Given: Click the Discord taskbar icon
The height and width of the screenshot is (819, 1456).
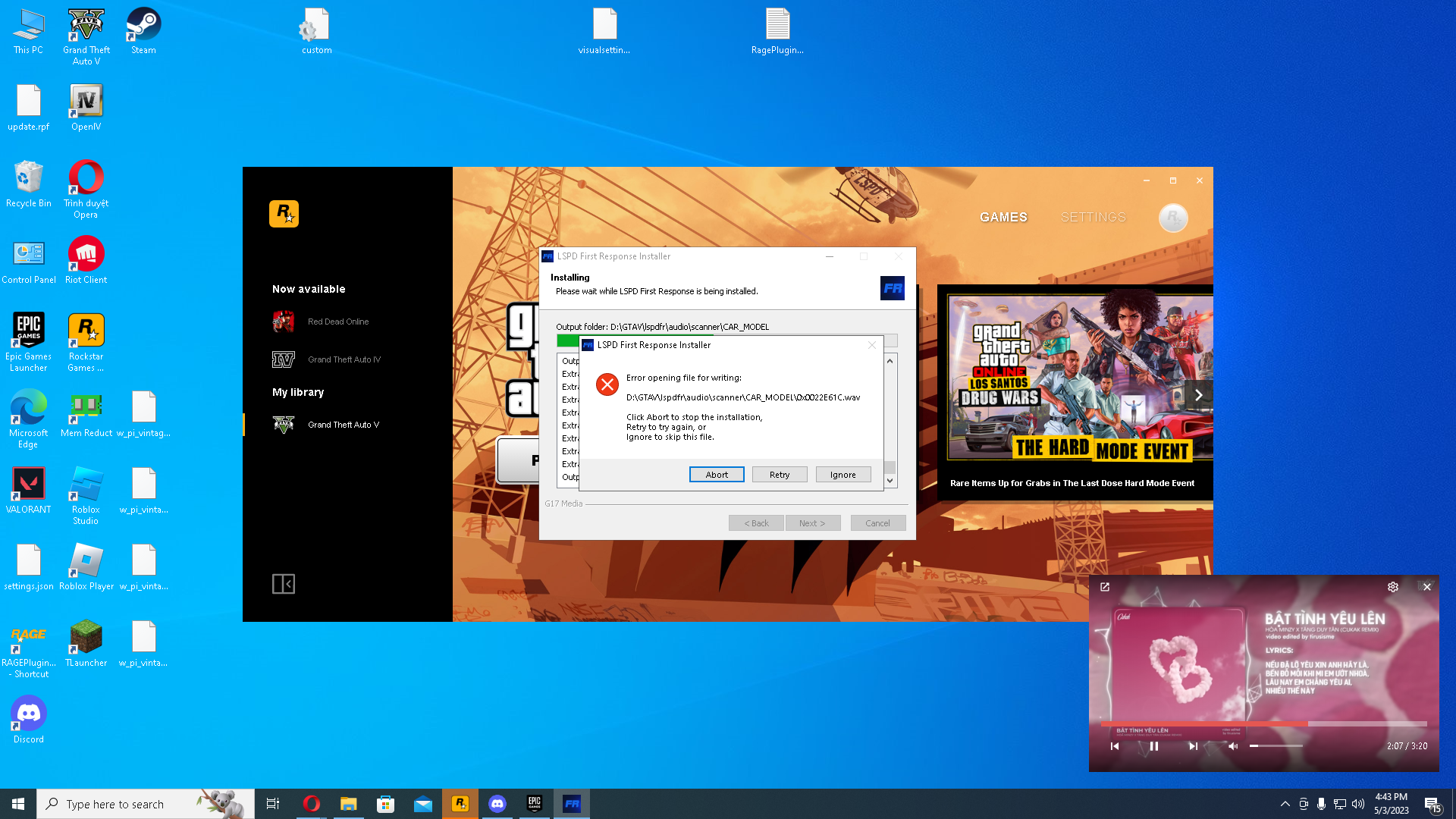Looking at the screenshot, I should (497, 804).
